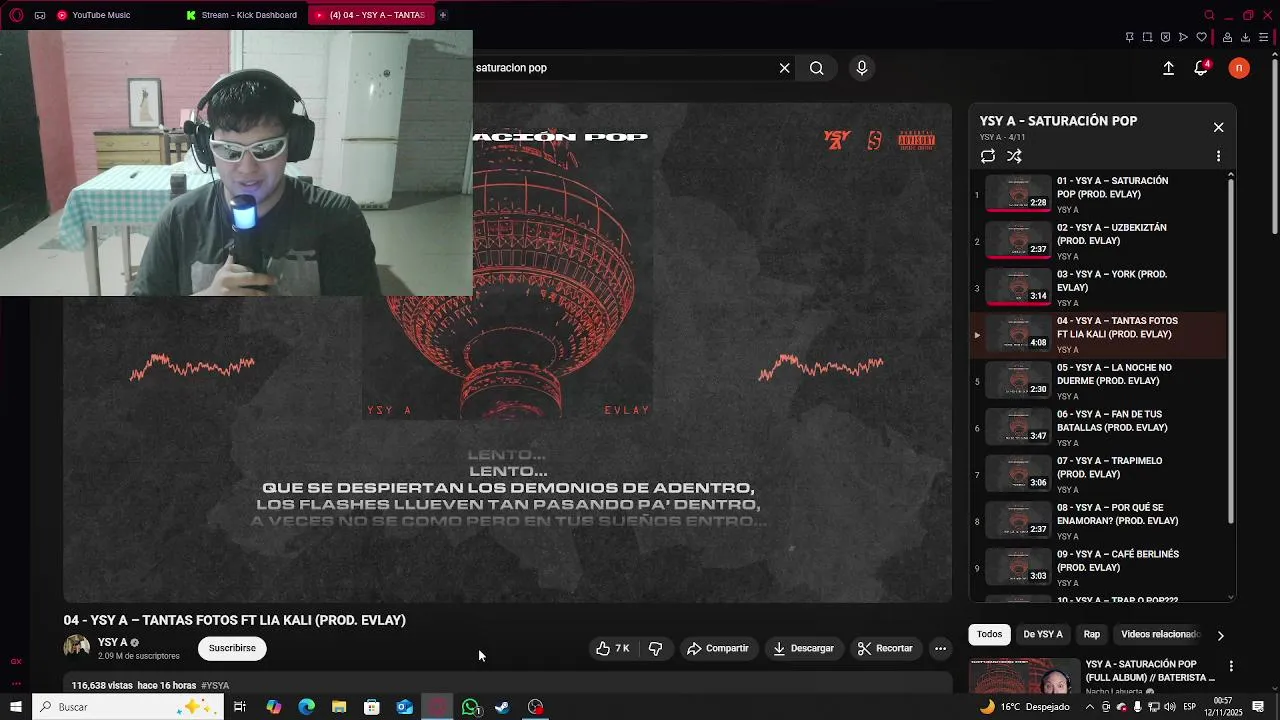
Task: Click the Compartir share button
Action: coord(717,648)
